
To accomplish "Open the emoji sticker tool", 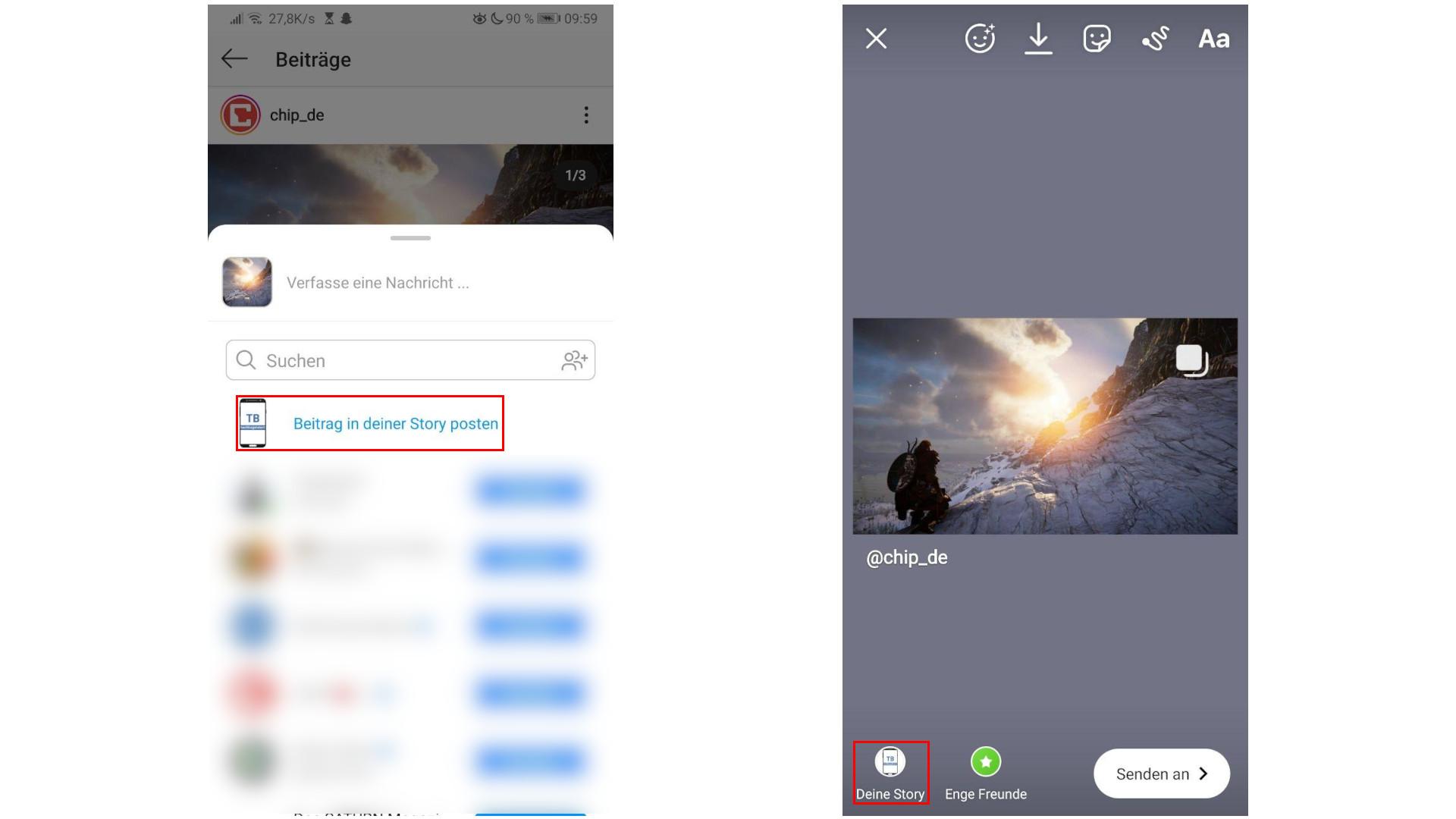I will [x=978, y=38].
